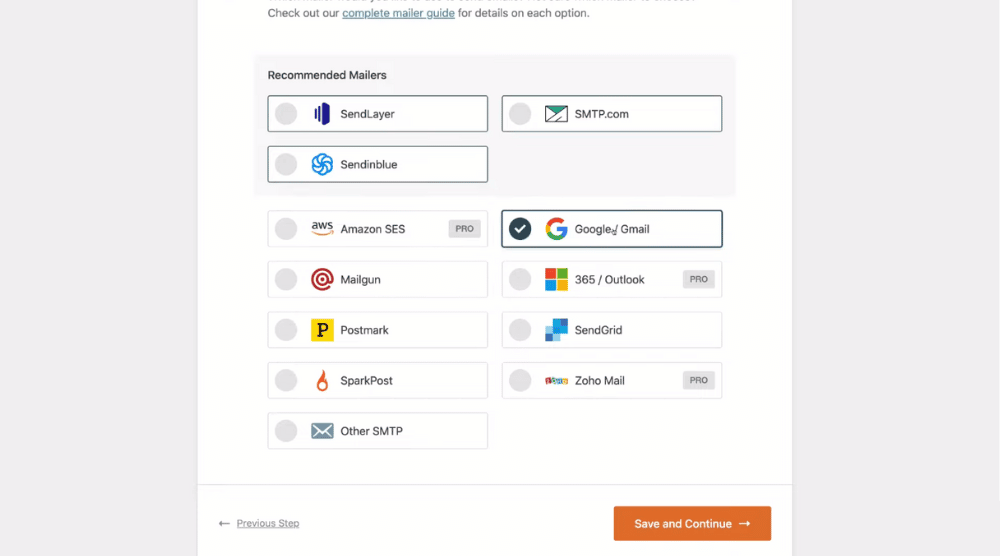
Task: Click the Zoho Mail logo
Action: [556, 381]
